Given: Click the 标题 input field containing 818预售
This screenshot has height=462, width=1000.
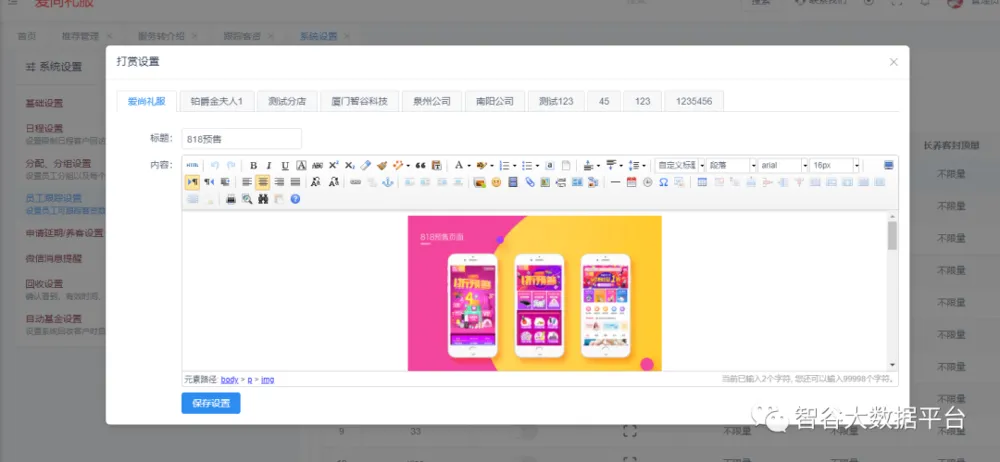Looking at the screenshot, I should pyautogui.click(x=241, y=139).
